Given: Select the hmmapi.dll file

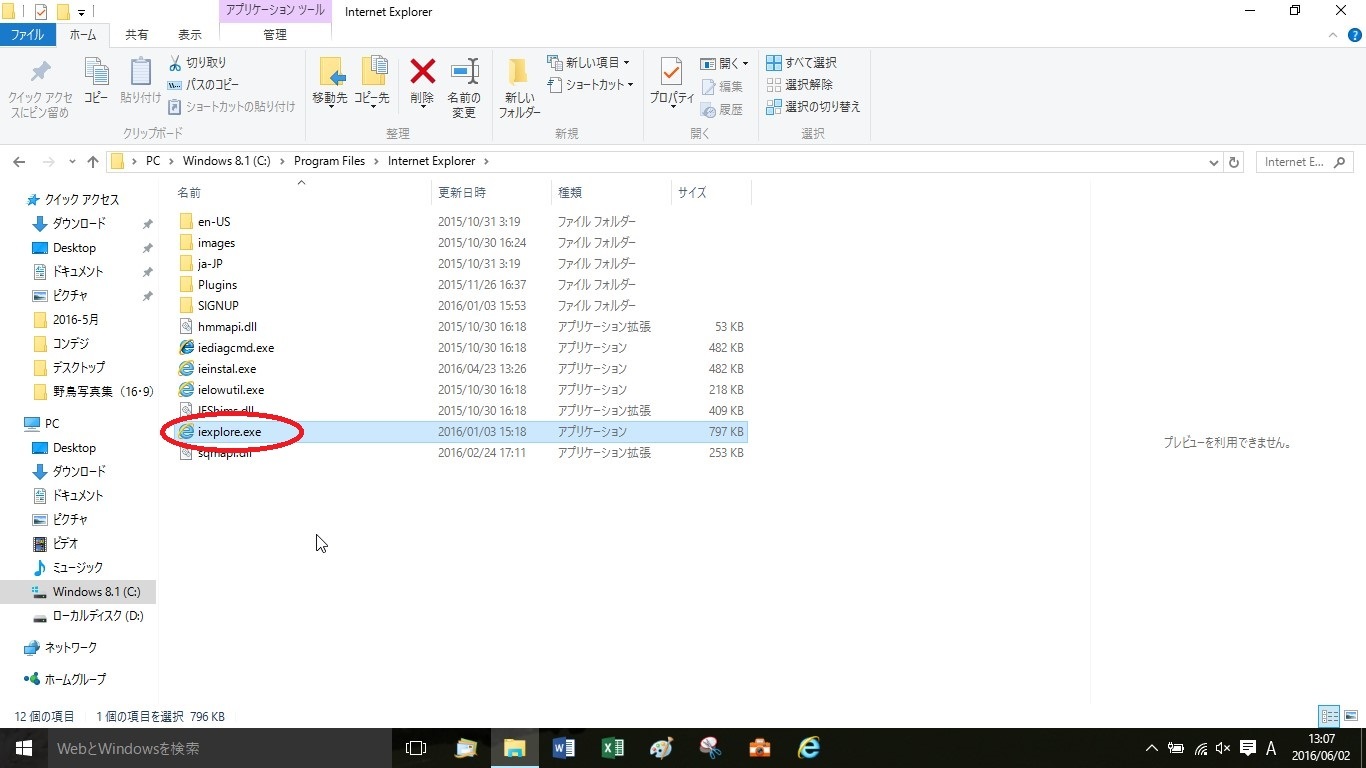Looking at the screenshot, I should (460, 327).
